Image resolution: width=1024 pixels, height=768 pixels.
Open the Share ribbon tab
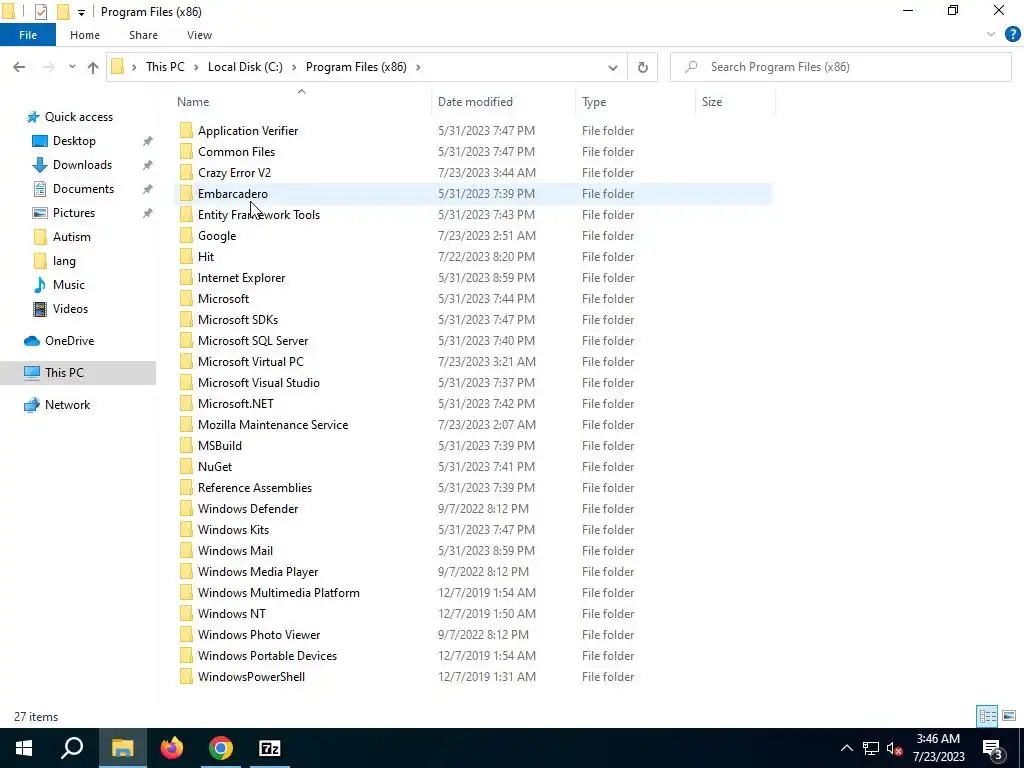pyautogui.click(x=143, y=35)
